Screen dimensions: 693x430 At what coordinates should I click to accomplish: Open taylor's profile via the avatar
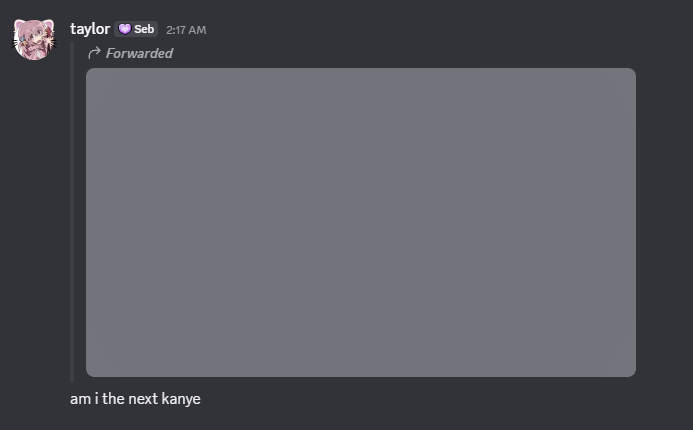point(34,39)
